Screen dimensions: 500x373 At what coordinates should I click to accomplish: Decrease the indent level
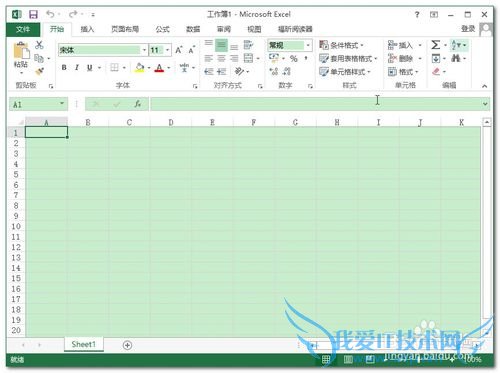pos(209,71)
